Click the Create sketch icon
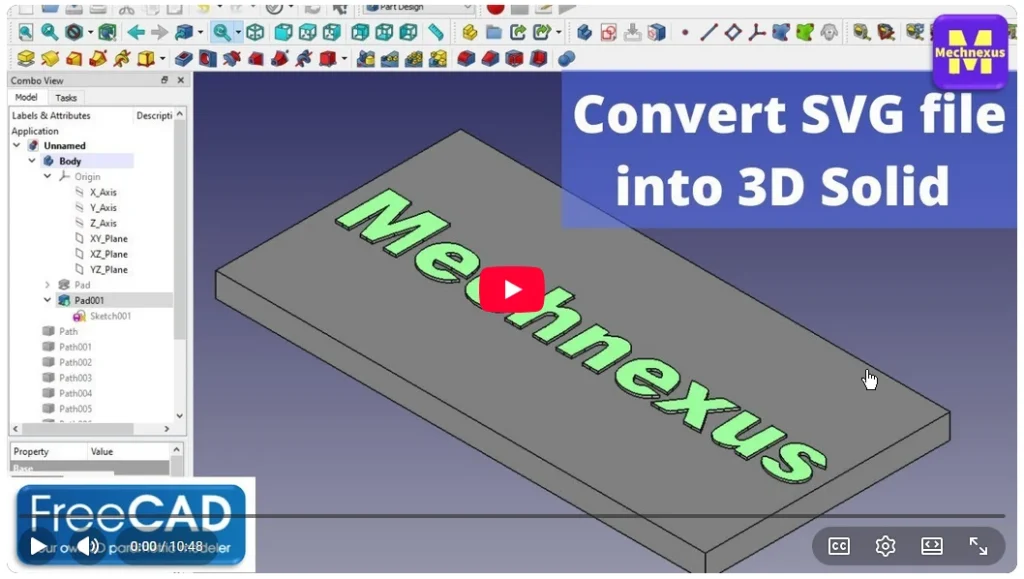The image size is (1024, 579). (x=609, y=32)
